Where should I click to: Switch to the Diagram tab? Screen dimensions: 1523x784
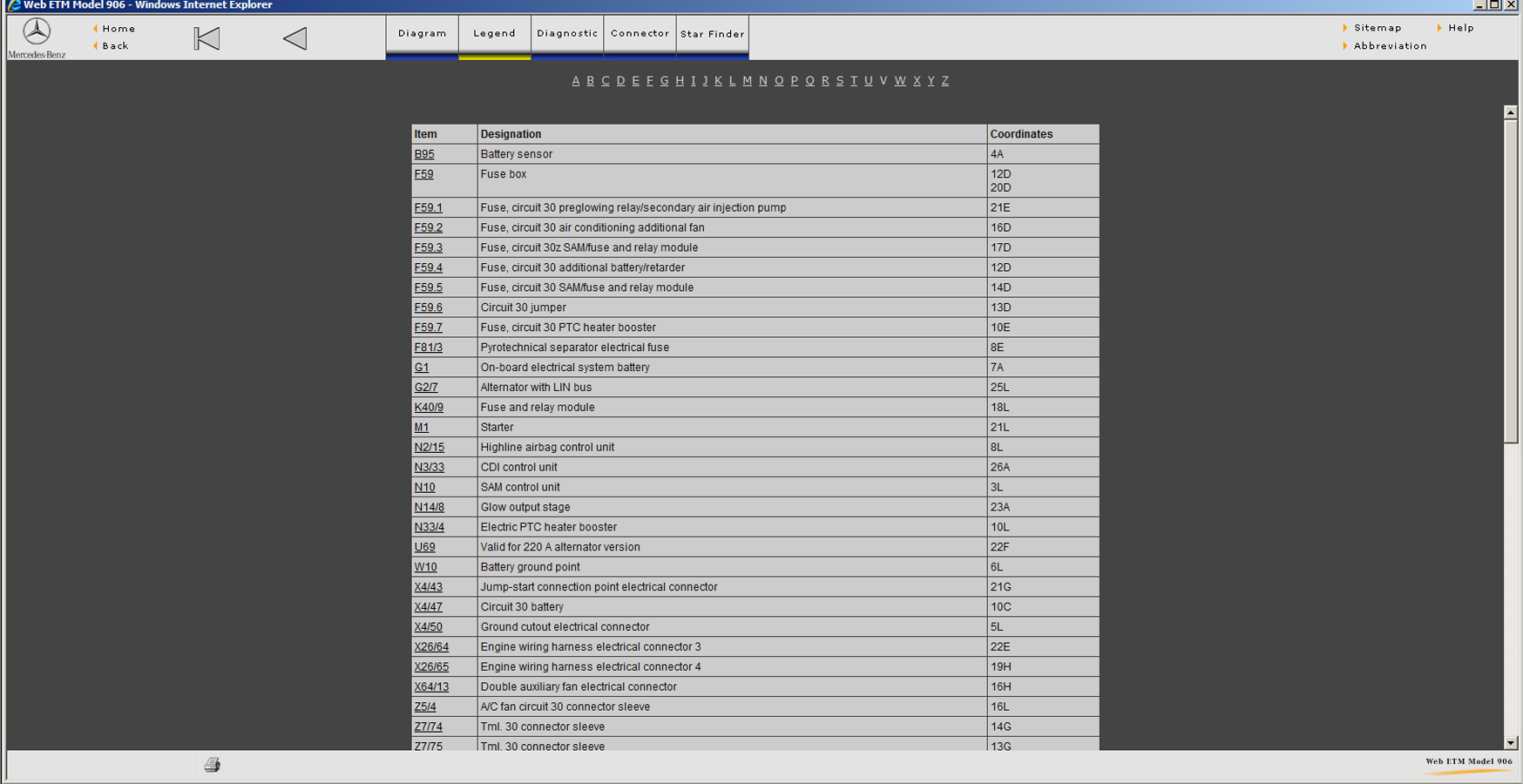[x=423, y=34]
